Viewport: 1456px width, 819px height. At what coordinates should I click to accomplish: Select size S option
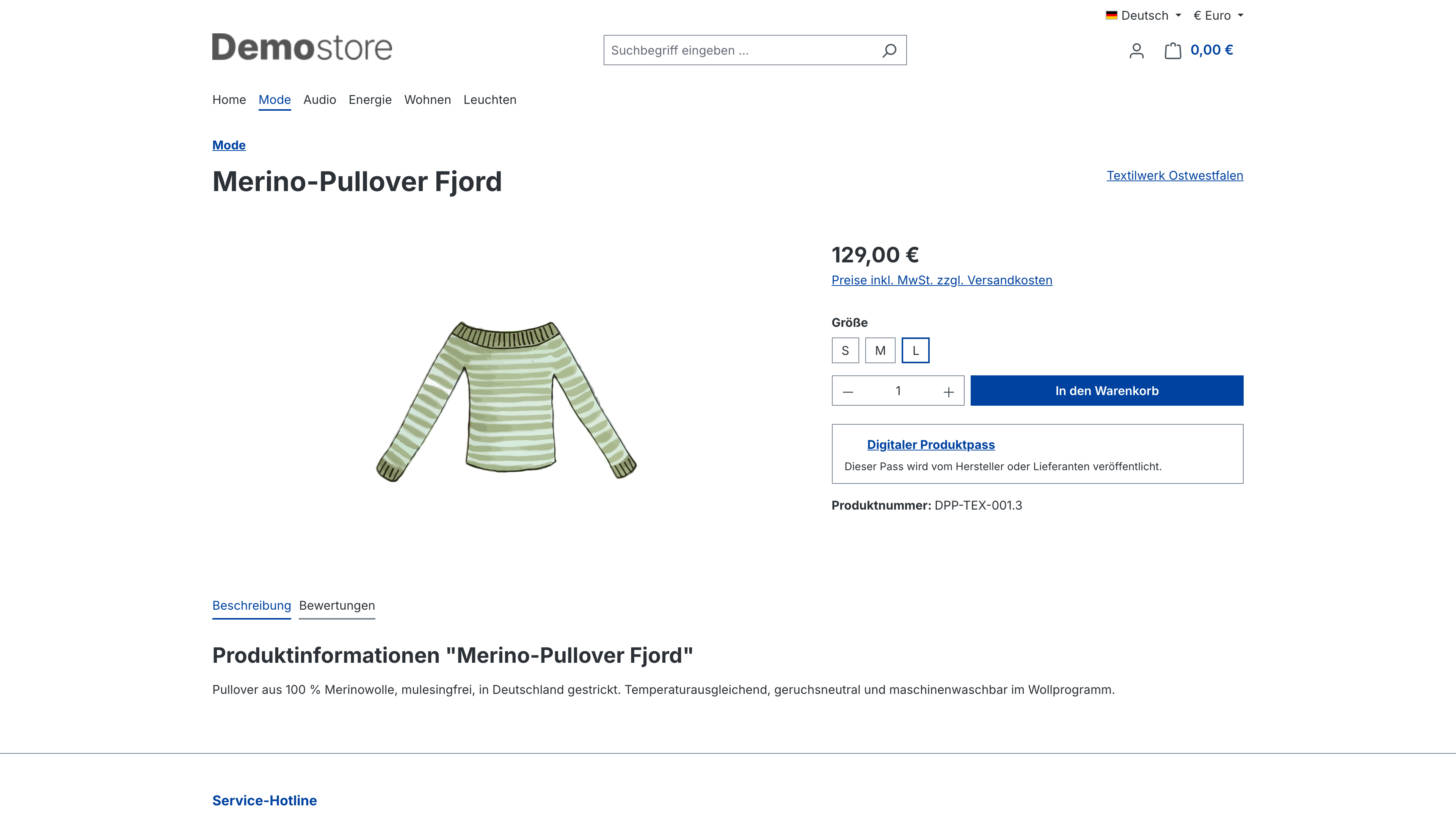click(845, 350)
